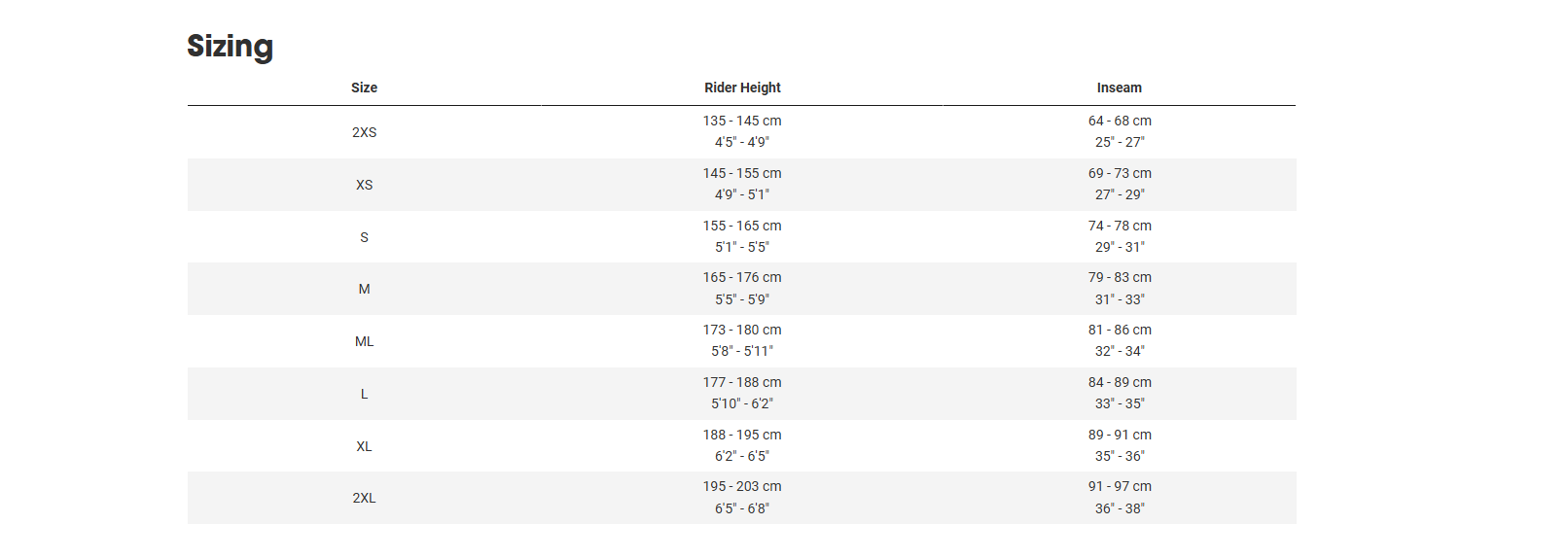Select the 2XS size label
This screenshot has height=559, width=1568.
364,132
